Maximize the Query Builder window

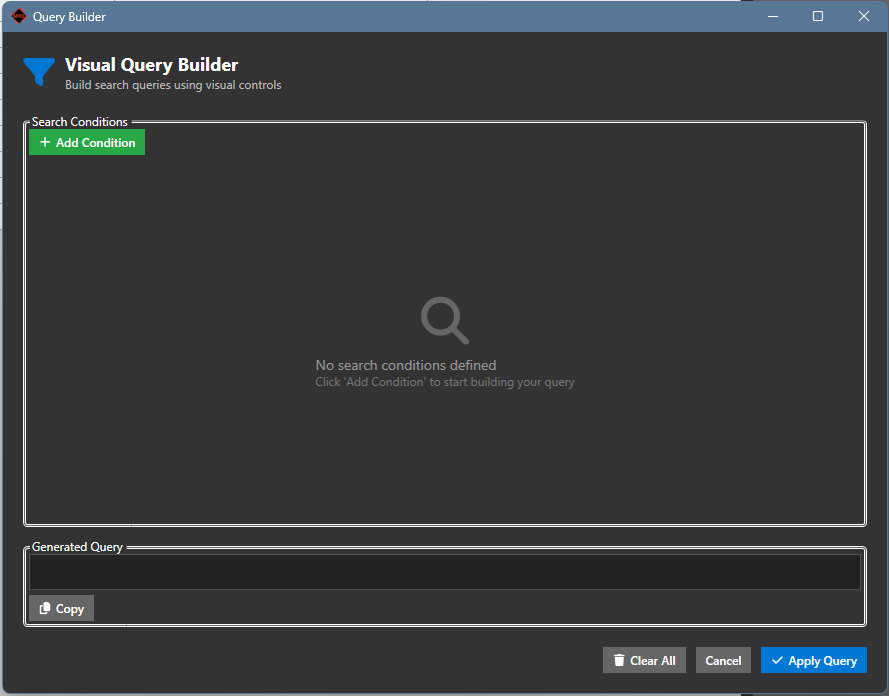tap(818, 16)
